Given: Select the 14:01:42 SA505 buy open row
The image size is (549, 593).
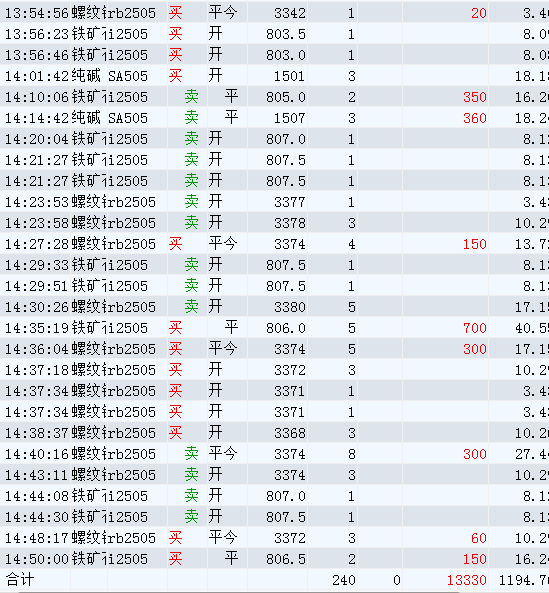Looking at the screenshot, I should tap(274, 76).
